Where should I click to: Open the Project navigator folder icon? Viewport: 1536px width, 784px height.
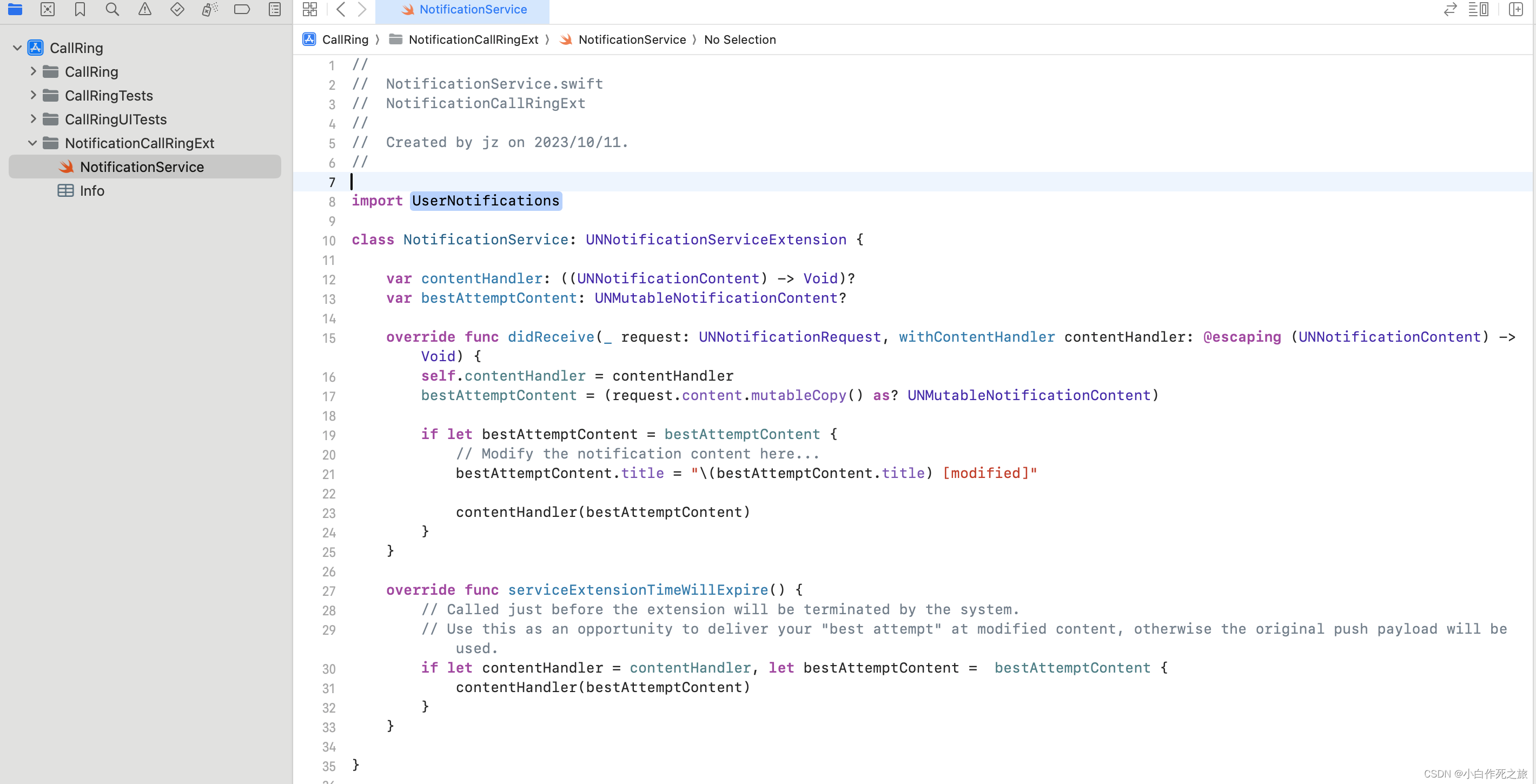pos(15,9)
